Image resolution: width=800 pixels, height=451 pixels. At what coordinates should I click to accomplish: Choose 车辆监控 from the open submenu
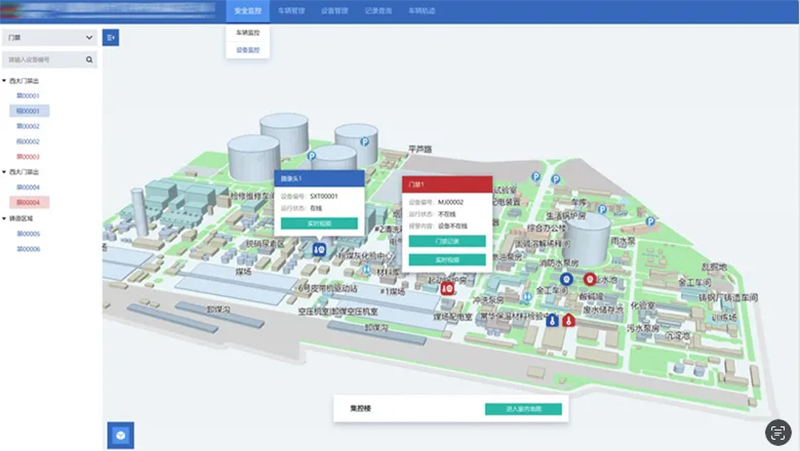247,33
